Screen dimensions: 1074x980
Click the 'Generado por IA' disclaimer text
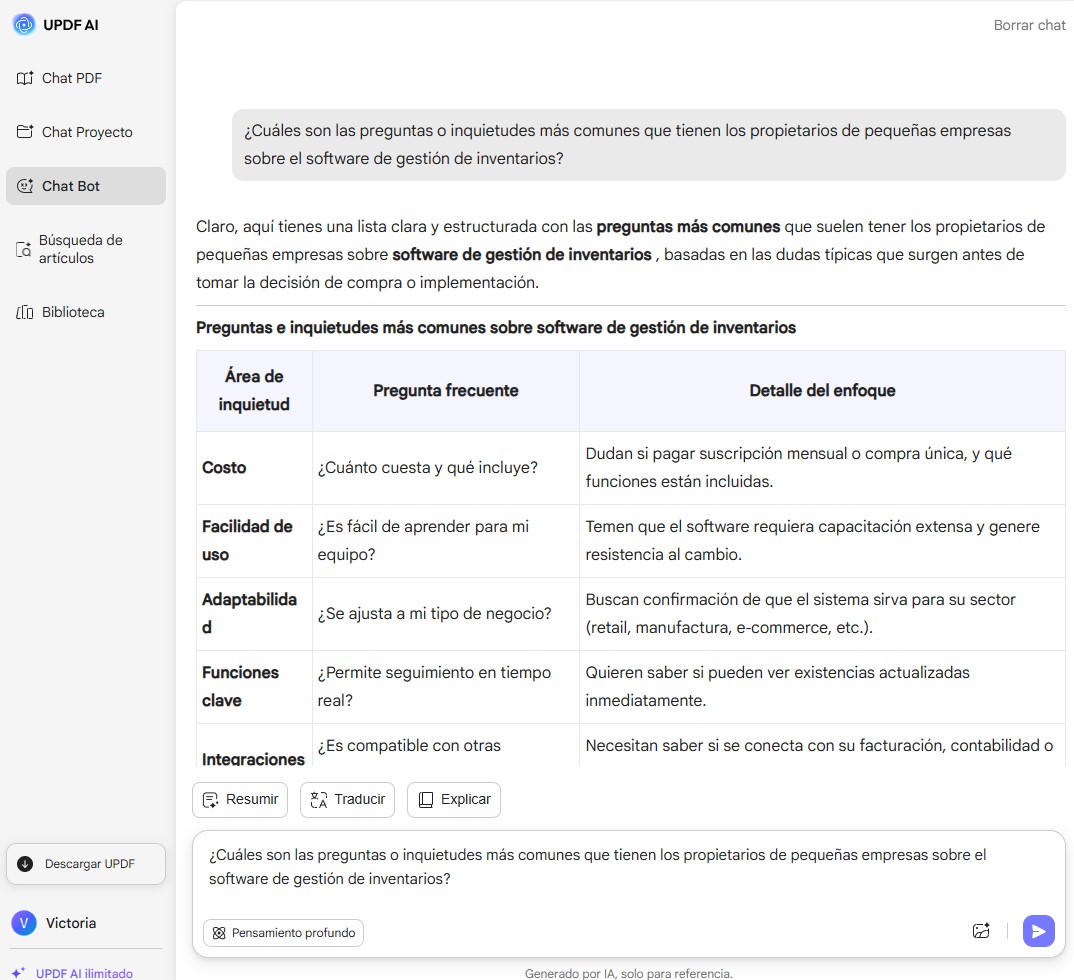[x=628, y=973]
